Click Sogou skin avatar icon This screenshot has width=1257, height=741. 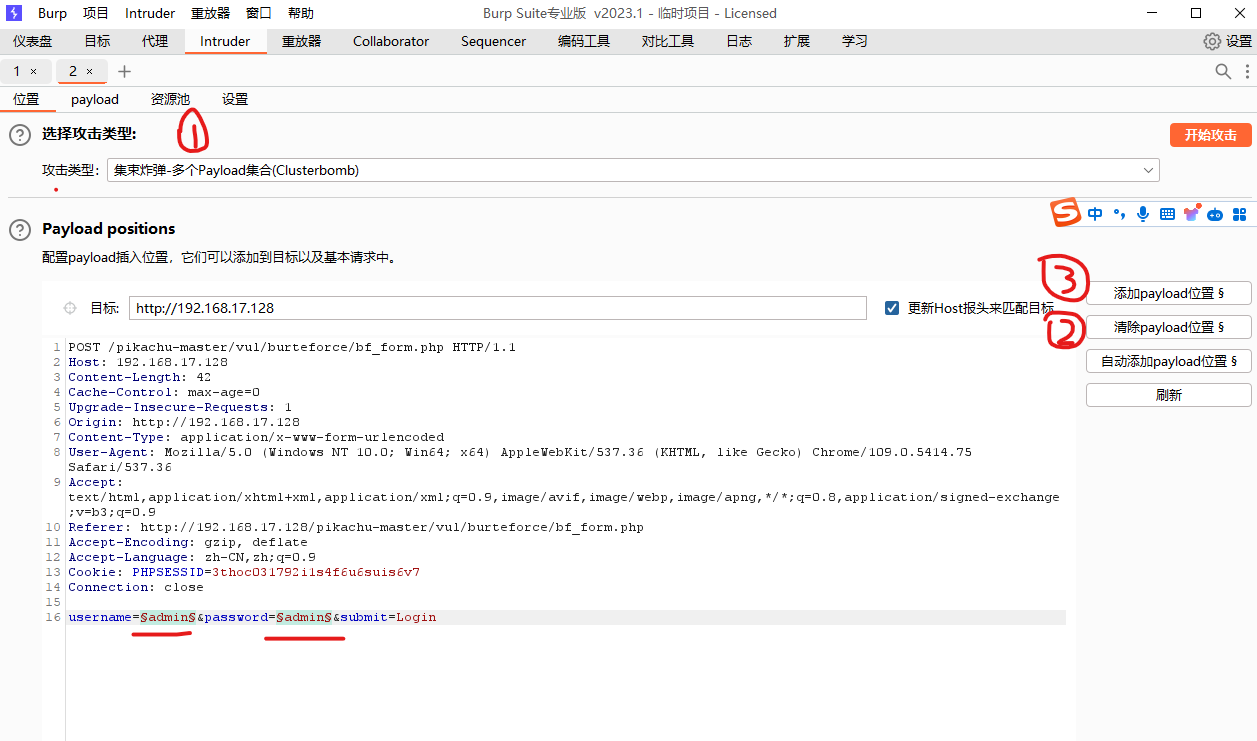(1191, 212)
